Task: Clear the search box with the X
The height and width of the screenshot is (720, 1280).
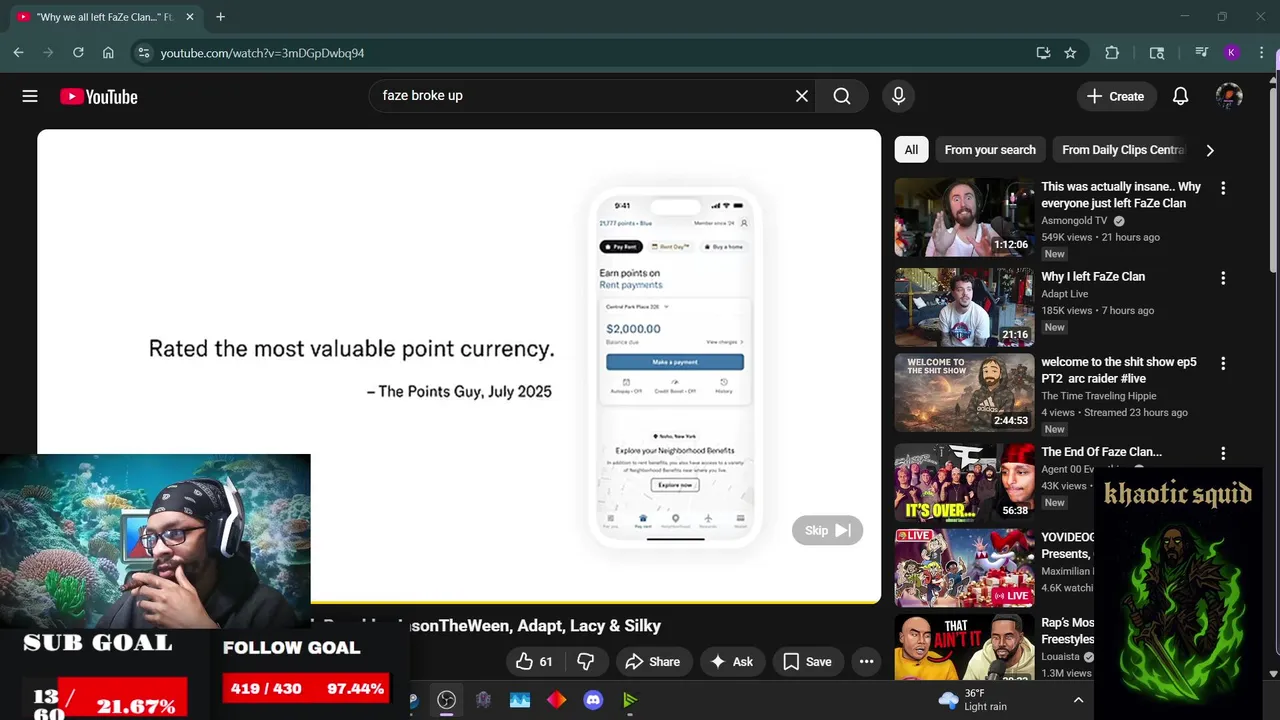Action: point(802,96)
